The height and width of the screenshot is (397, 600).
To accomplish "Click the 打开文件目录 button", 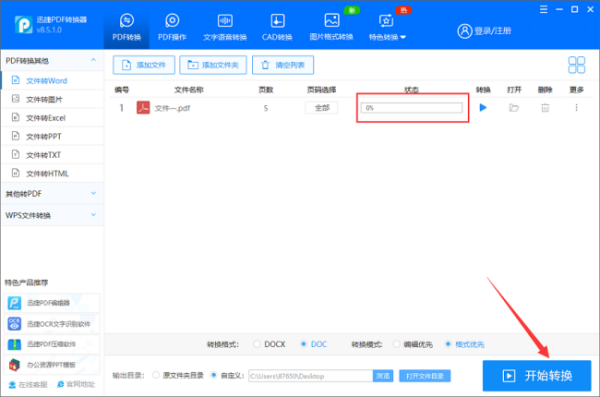I will (425, 376).
